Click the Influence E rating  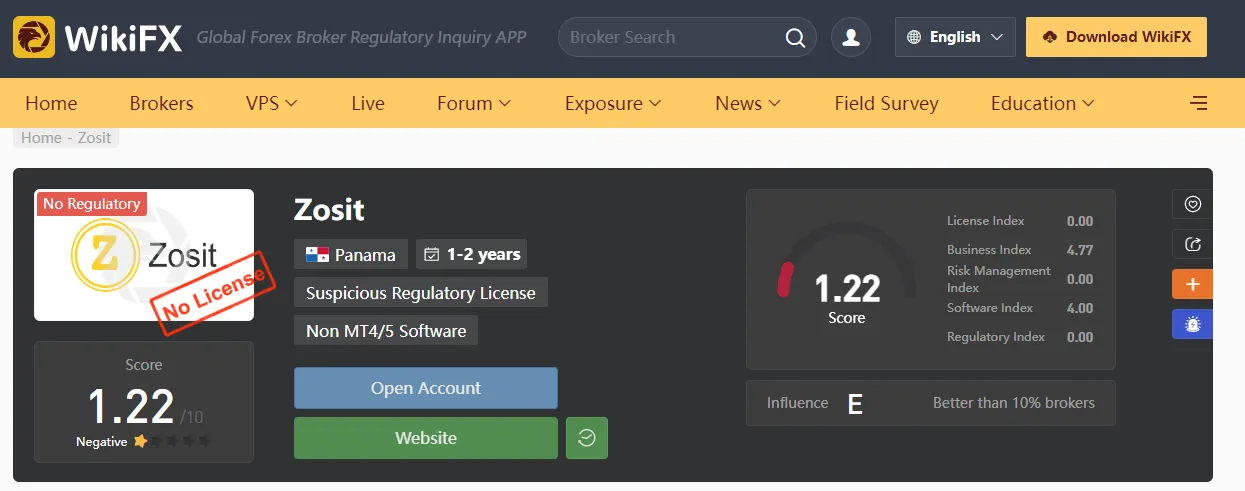[855, 404]
